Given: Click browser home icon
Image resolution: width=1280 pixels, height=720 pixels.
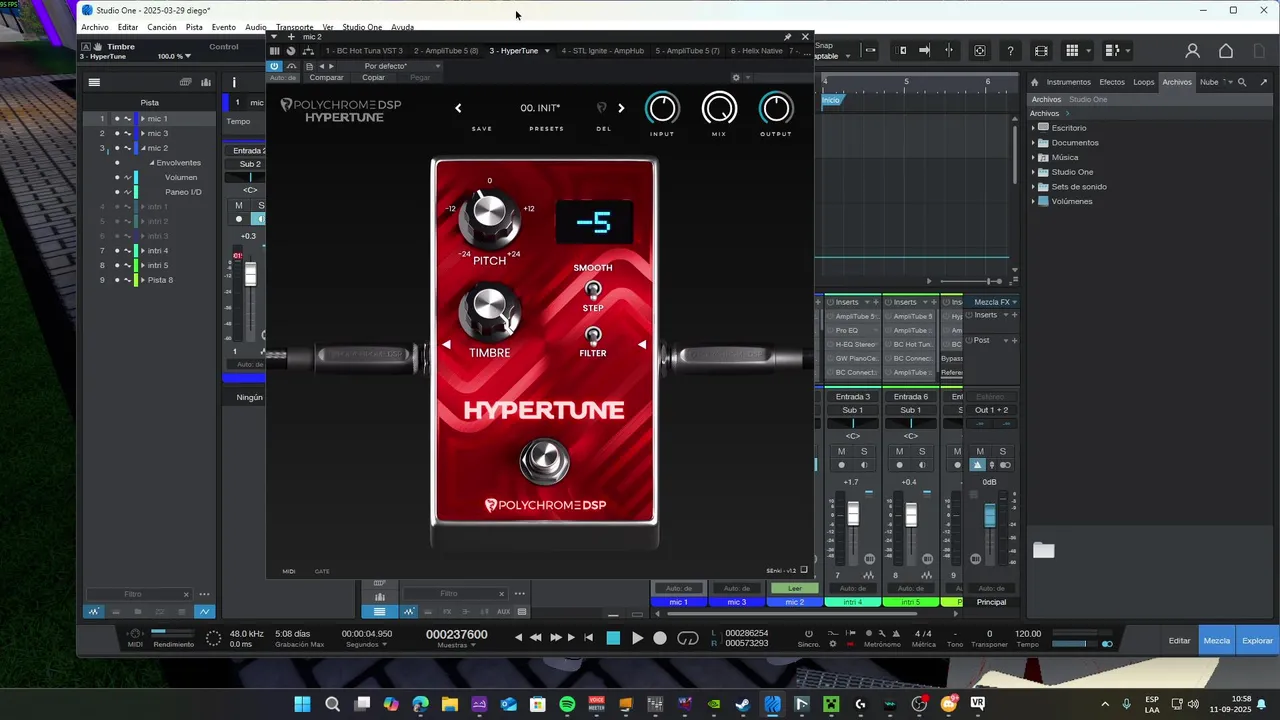Looking at the screenshot, I should point(1035,82).
